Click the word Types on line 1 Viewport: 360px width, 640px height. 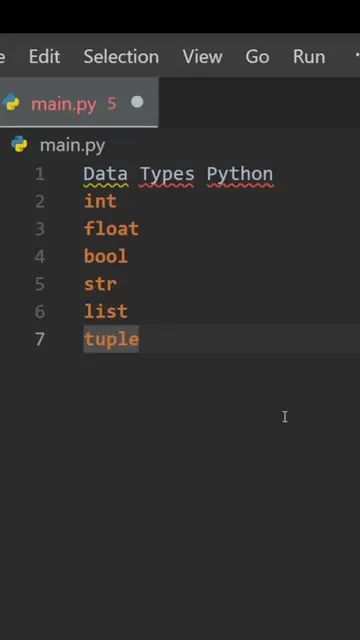pos(167,176)
